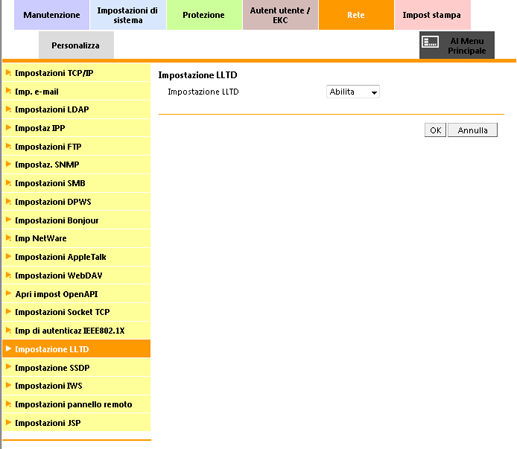Click arrow icon beside Impostazioni SMB

click(9, 183)
